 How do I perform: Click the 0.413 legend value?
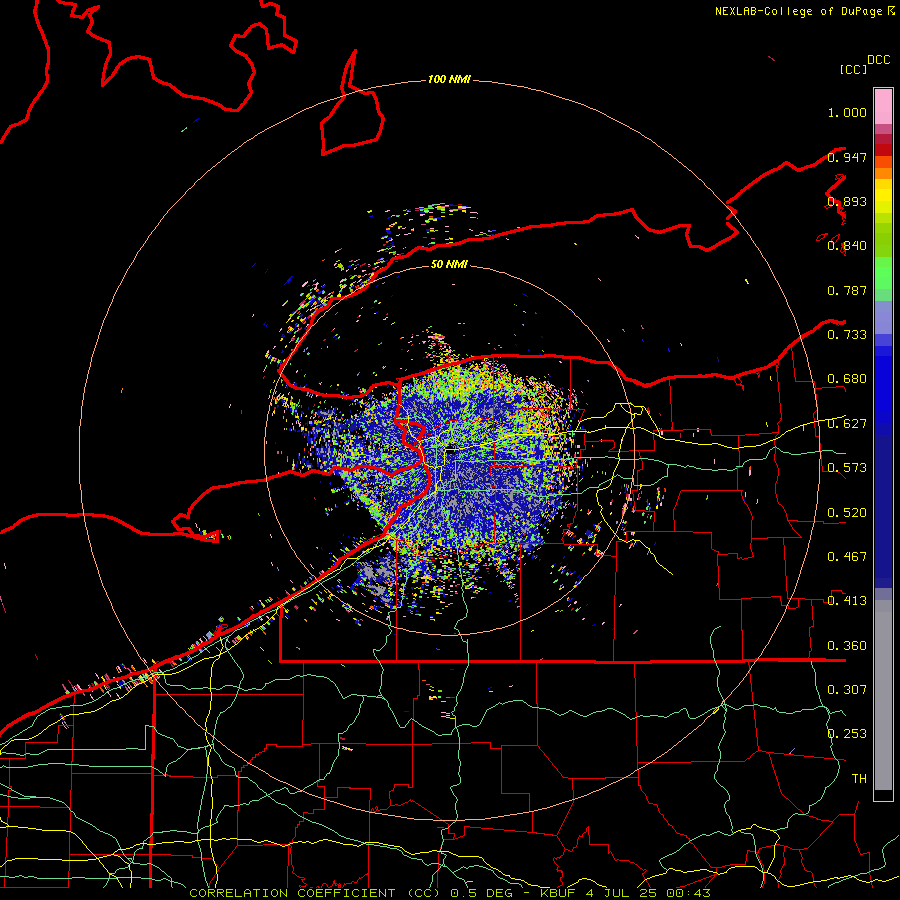pos(847,601)
